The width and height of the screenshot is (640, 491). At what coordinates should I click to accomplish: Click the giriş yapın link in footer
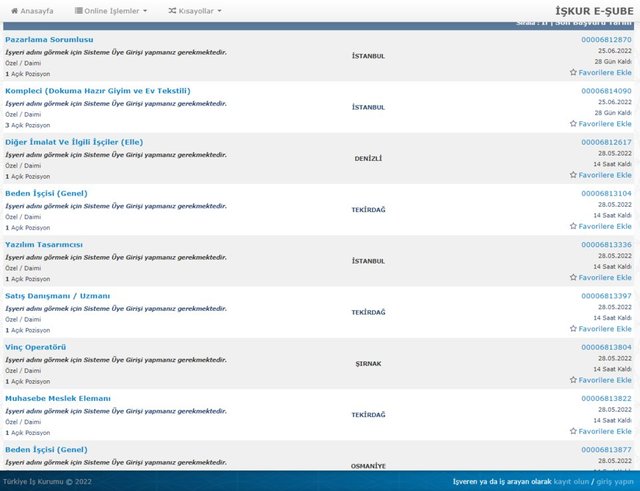(615, 481)
